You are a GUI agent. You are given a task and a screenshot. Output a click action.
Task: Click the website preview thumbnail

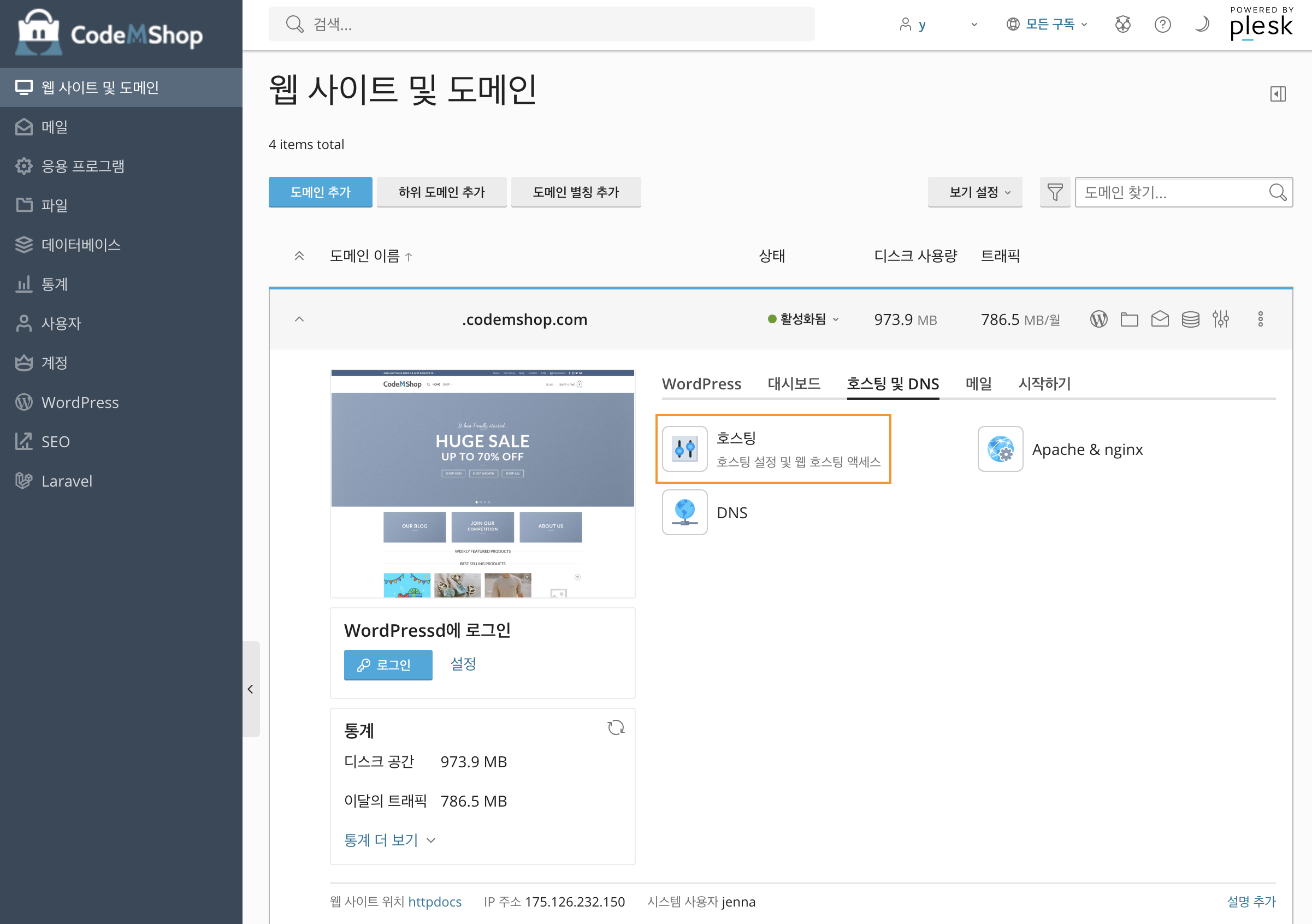point(482,483)
